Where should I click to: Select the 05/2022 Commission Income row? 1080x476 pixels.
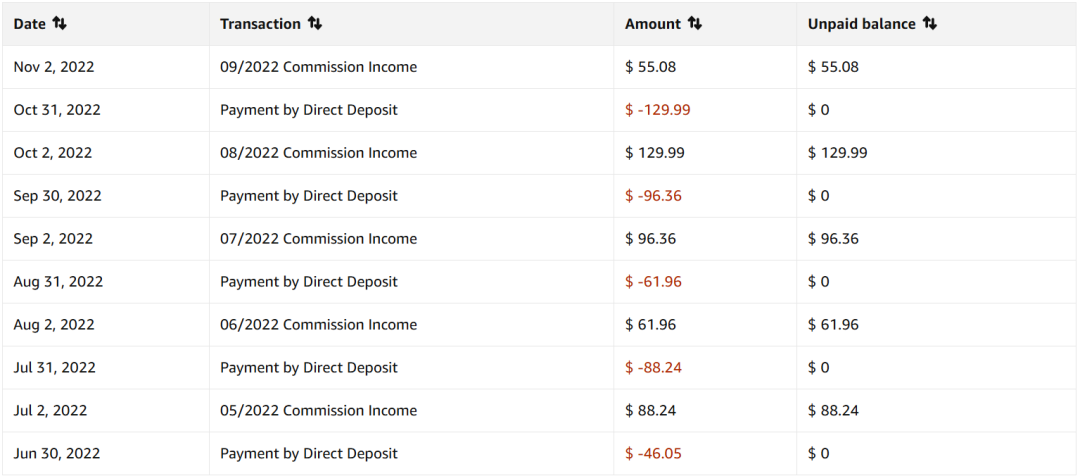318,411
